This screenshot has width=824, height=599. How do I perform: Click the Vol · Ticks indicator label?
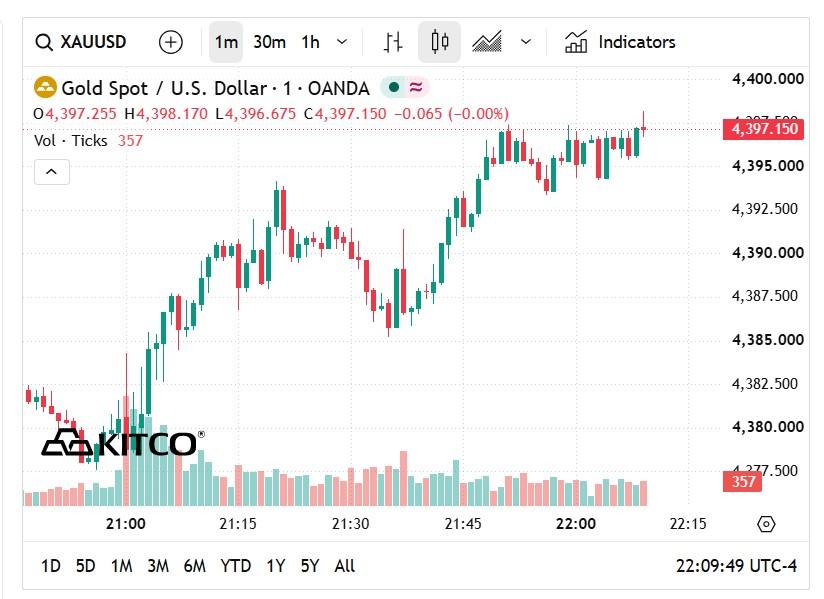coord(70,141)
